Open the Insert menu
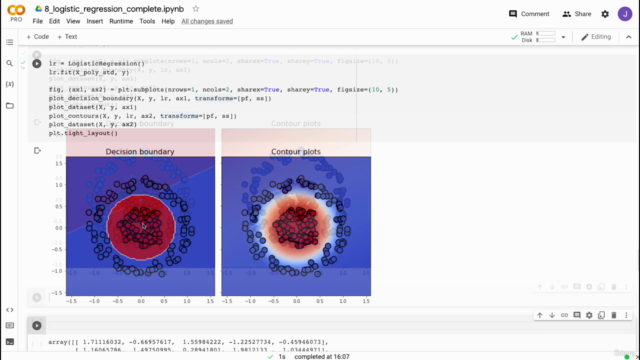The width and height of the screenshot is (640, 360). tap(95, 21)
